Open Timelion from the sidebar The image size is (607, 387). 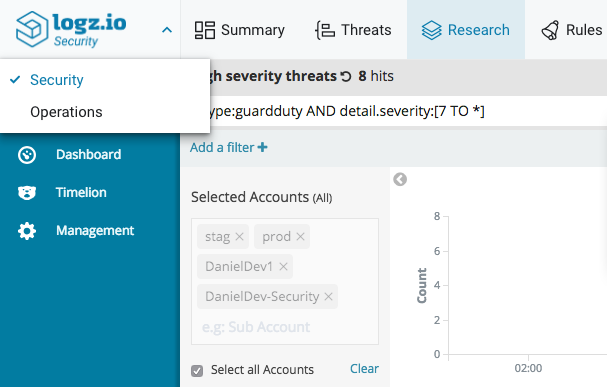click(81, 192)
